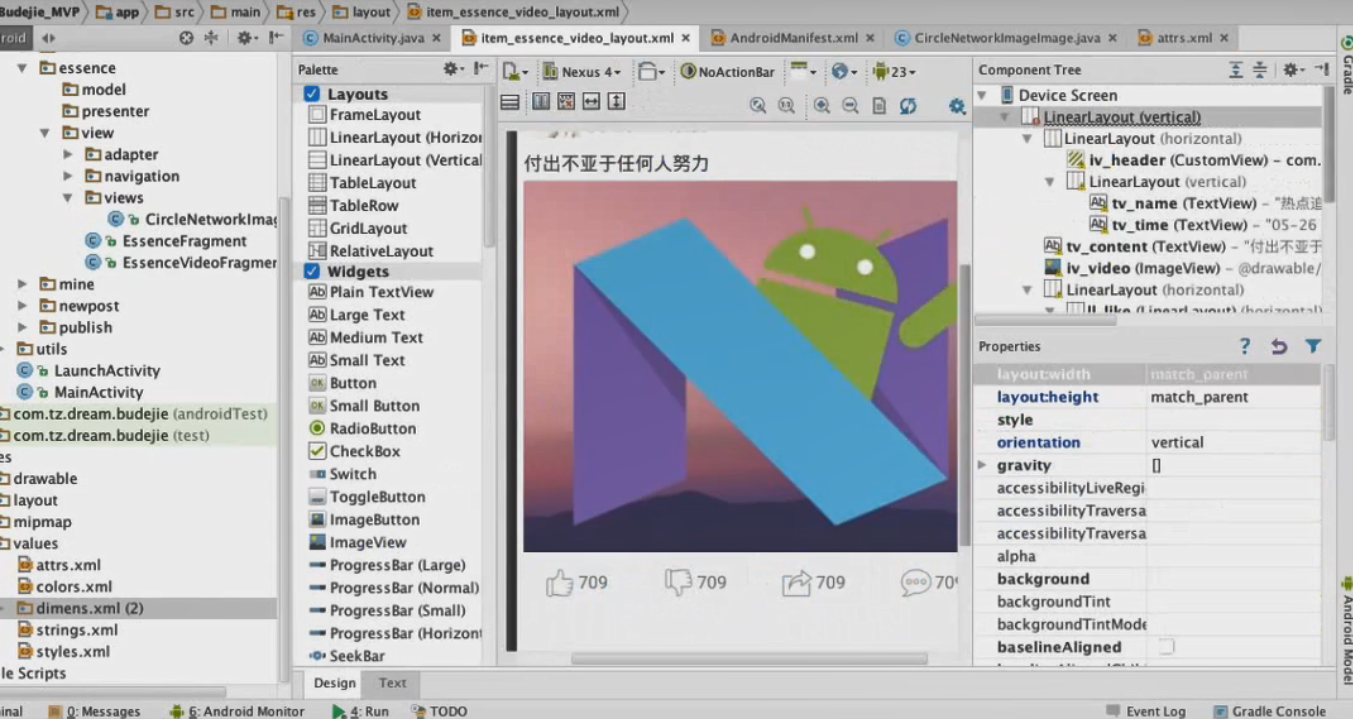Open TODO tool window

point(439,711)
